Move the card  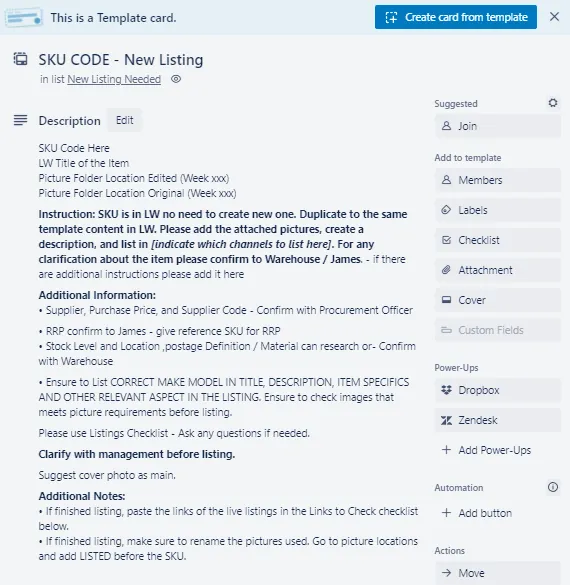(x=498, y=573)
